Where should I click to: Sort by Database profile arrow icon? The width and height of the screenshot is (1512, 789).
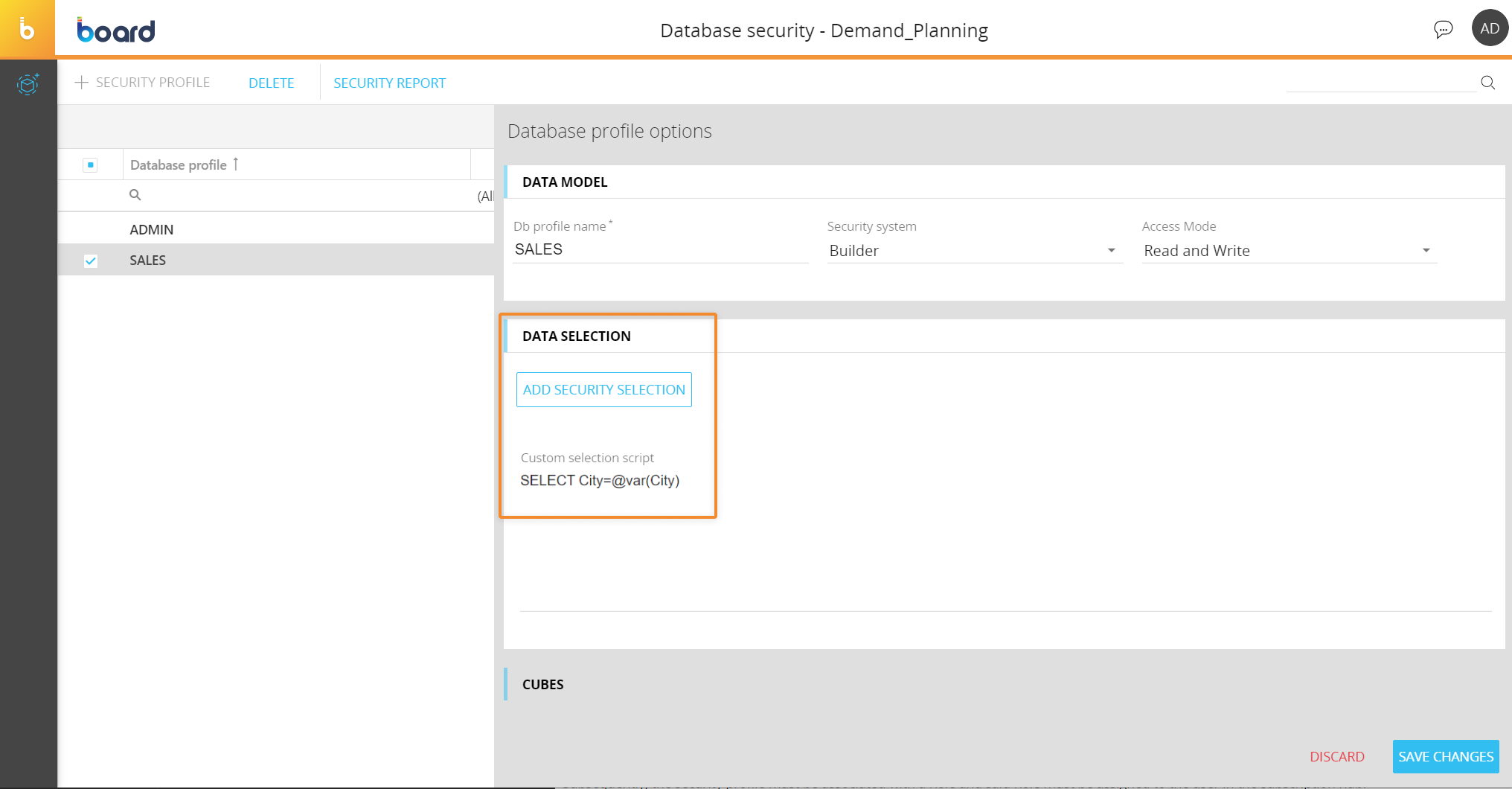pos(236,164)
